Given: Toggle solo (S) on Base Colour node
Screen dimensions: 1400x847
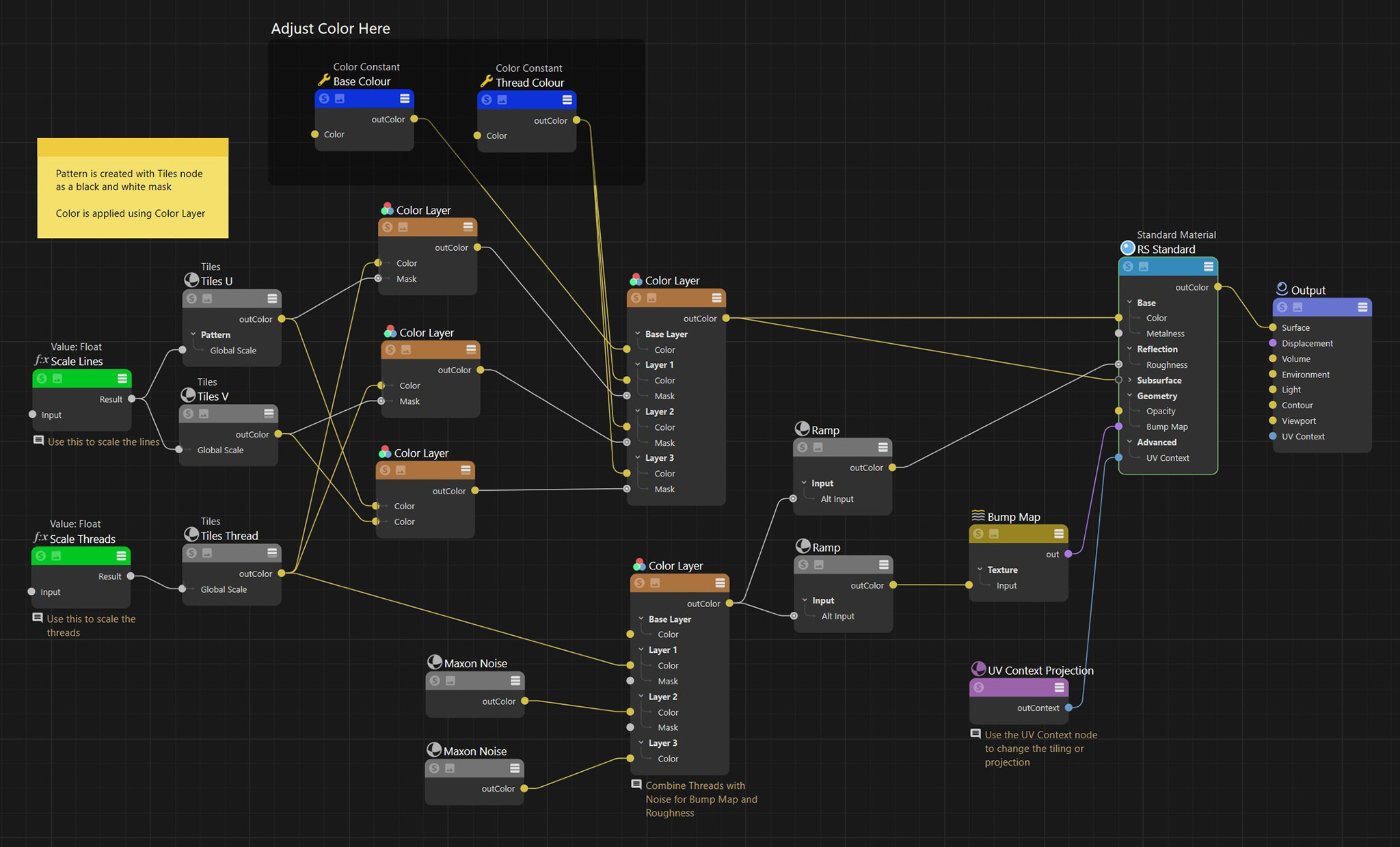Looking at the screenshot, I should coord(325,99).
